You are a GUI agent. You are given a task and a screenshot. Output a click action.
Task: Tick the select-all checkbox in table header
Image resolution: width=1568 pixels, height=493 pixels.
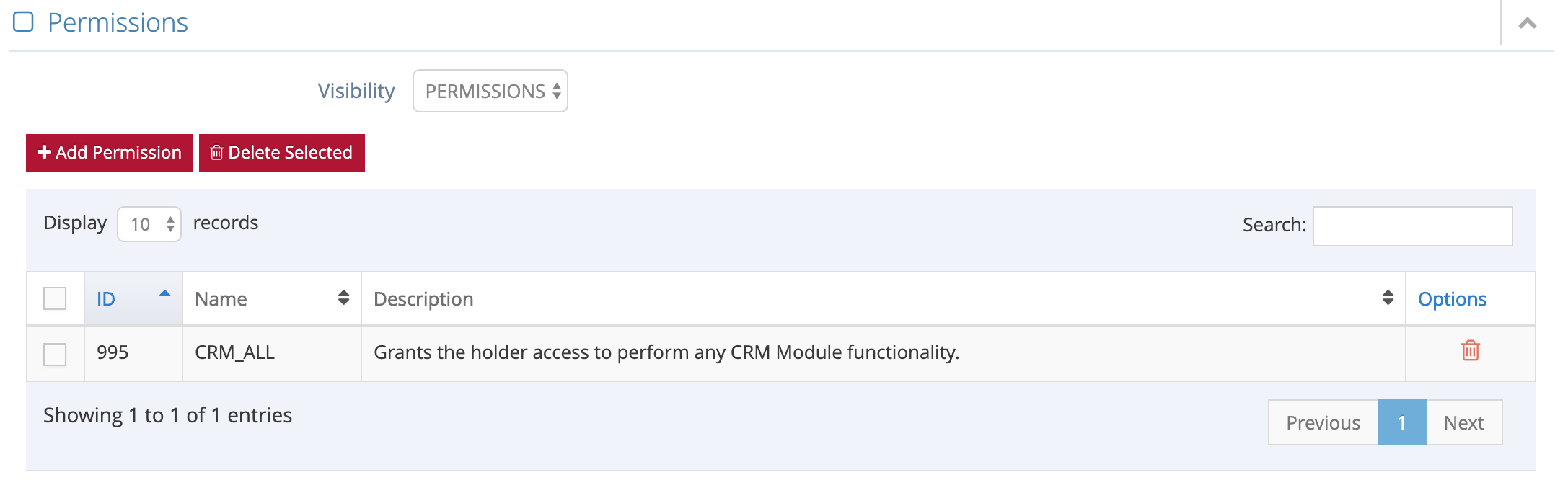(55, 298)
